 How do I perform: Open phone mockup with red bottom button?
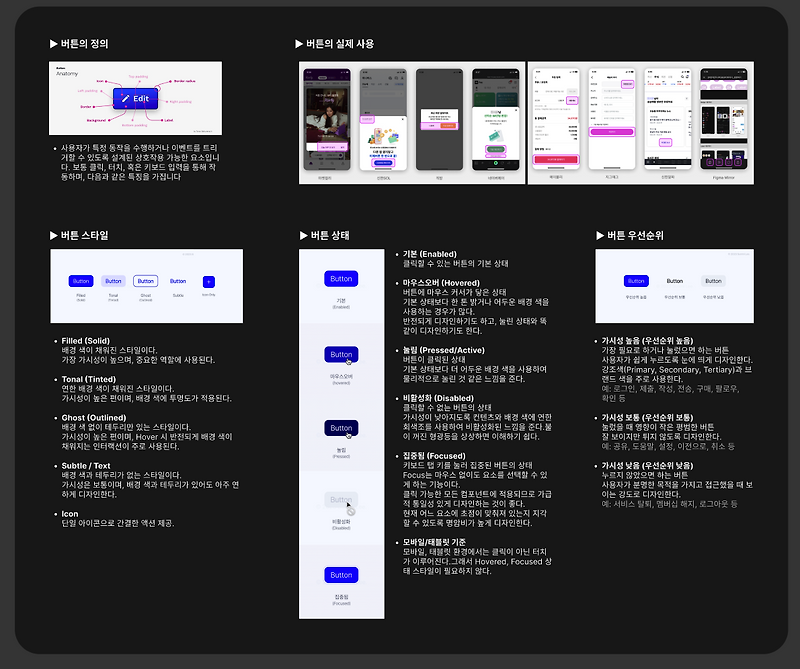tap(556, 118)
